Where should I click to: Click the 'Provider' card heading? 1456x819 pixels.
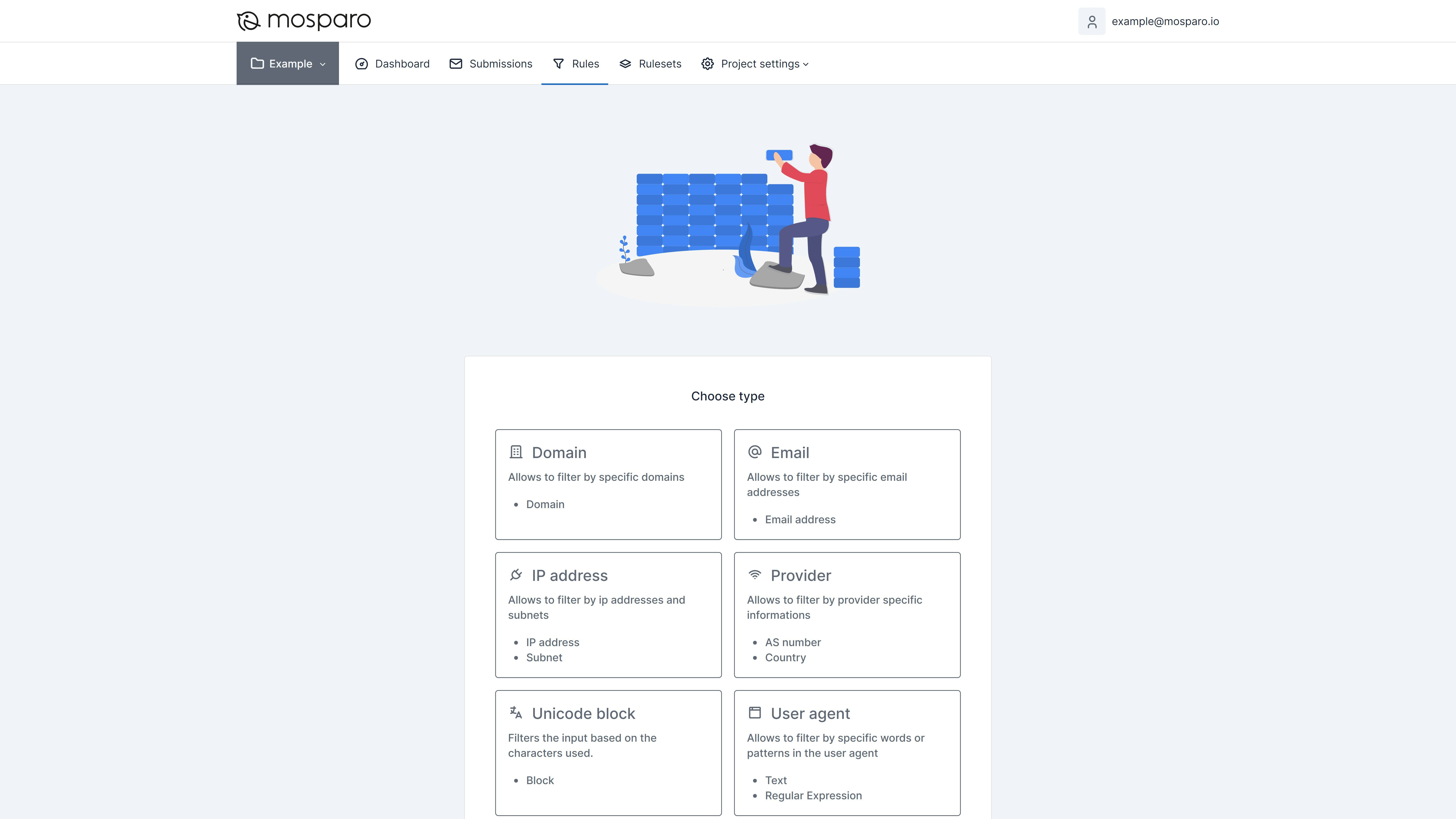point(800,575)
